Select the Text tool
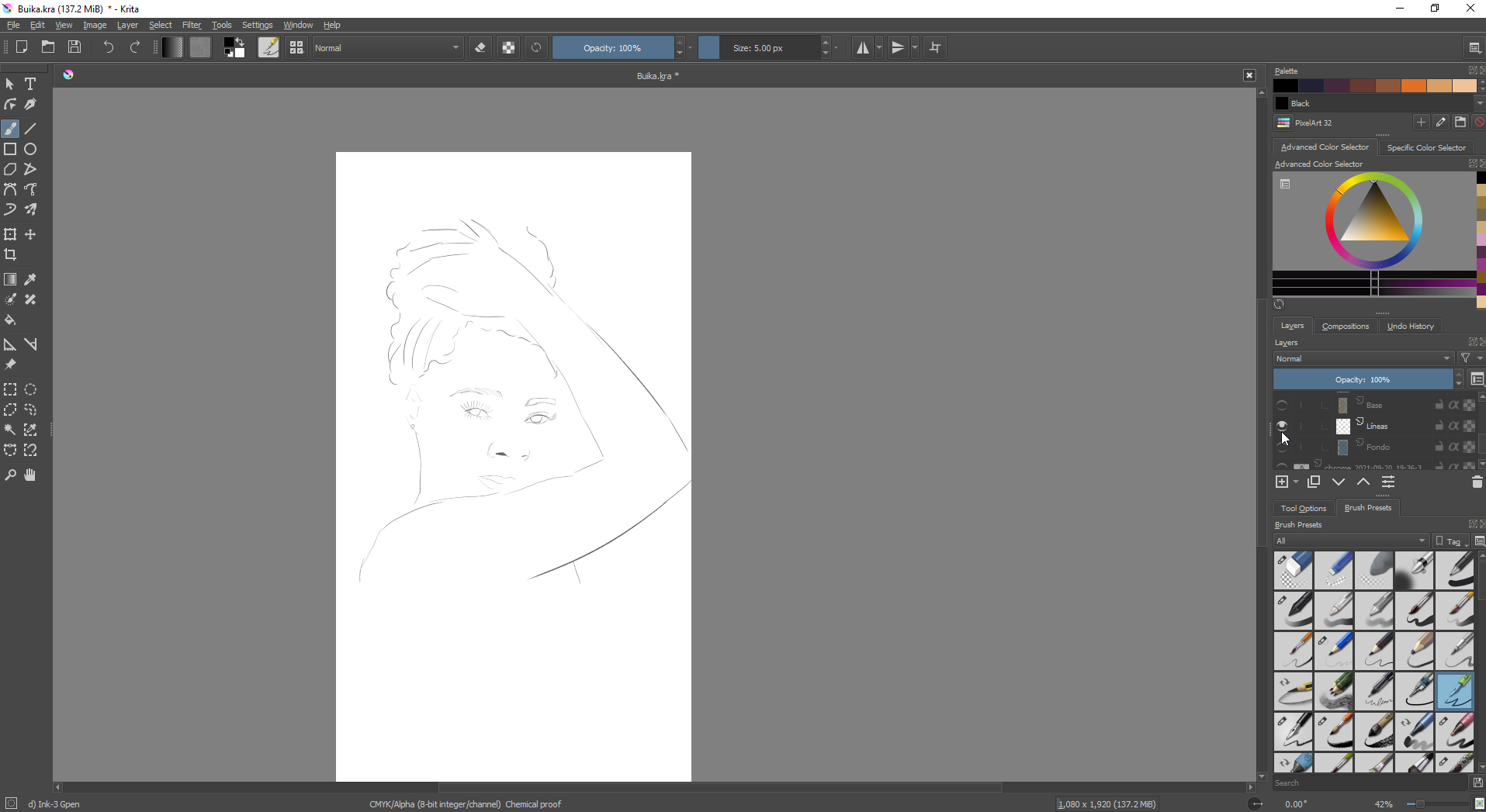The image size is (1486, 812). 30,84
